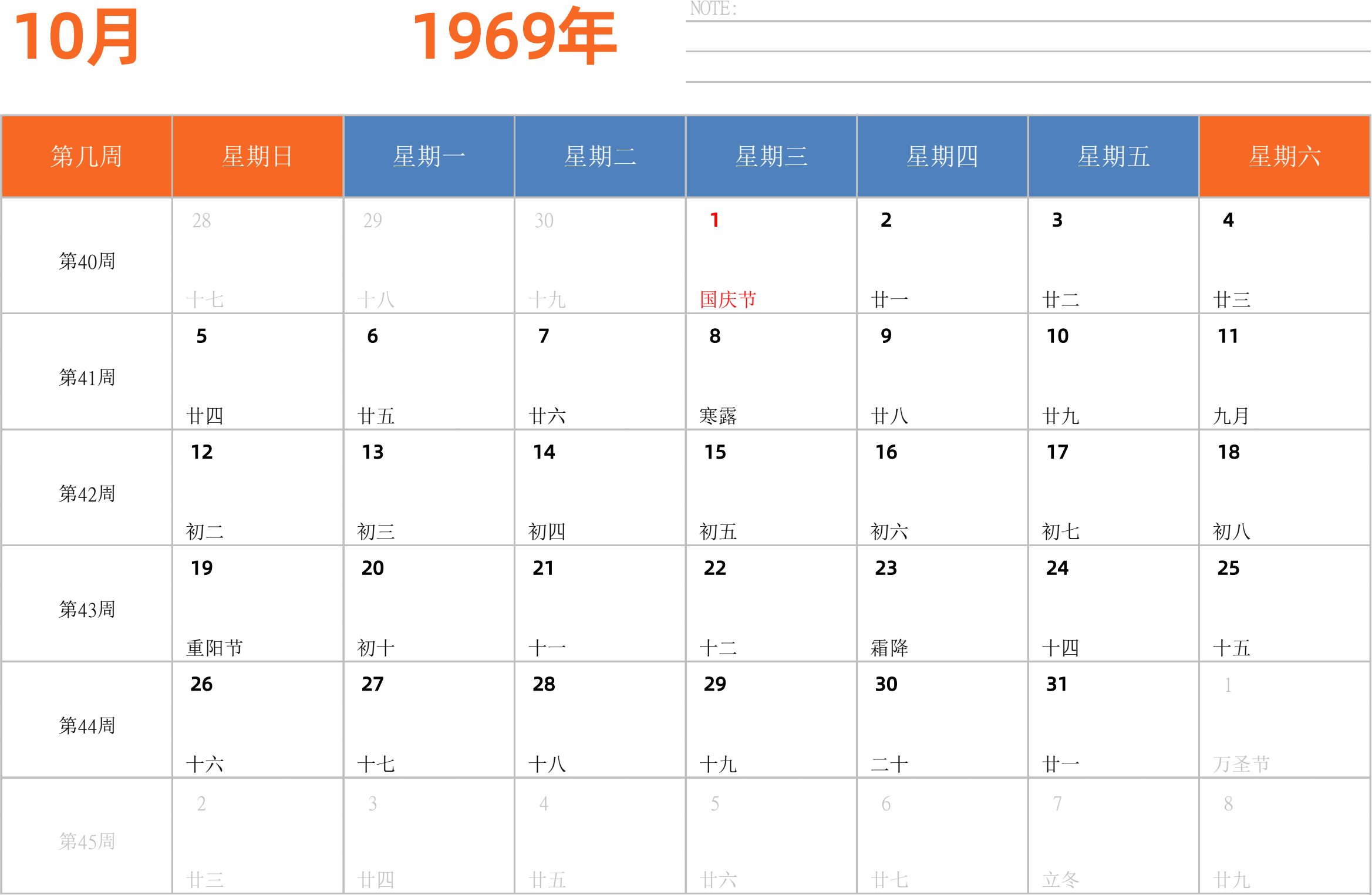Click date 8 in week 41
Viewport: 1372px width, 895px height.
pos(714,337)
